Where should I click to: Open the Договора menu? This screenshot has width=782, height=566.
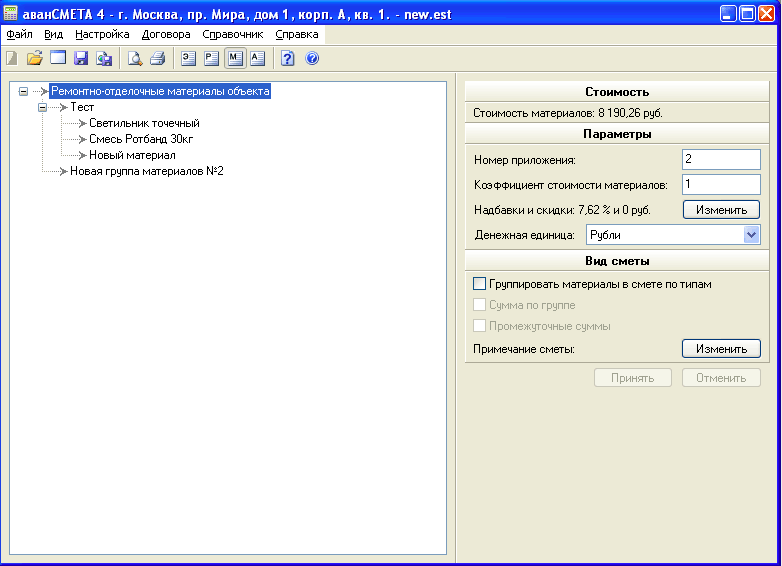[166, 34]
